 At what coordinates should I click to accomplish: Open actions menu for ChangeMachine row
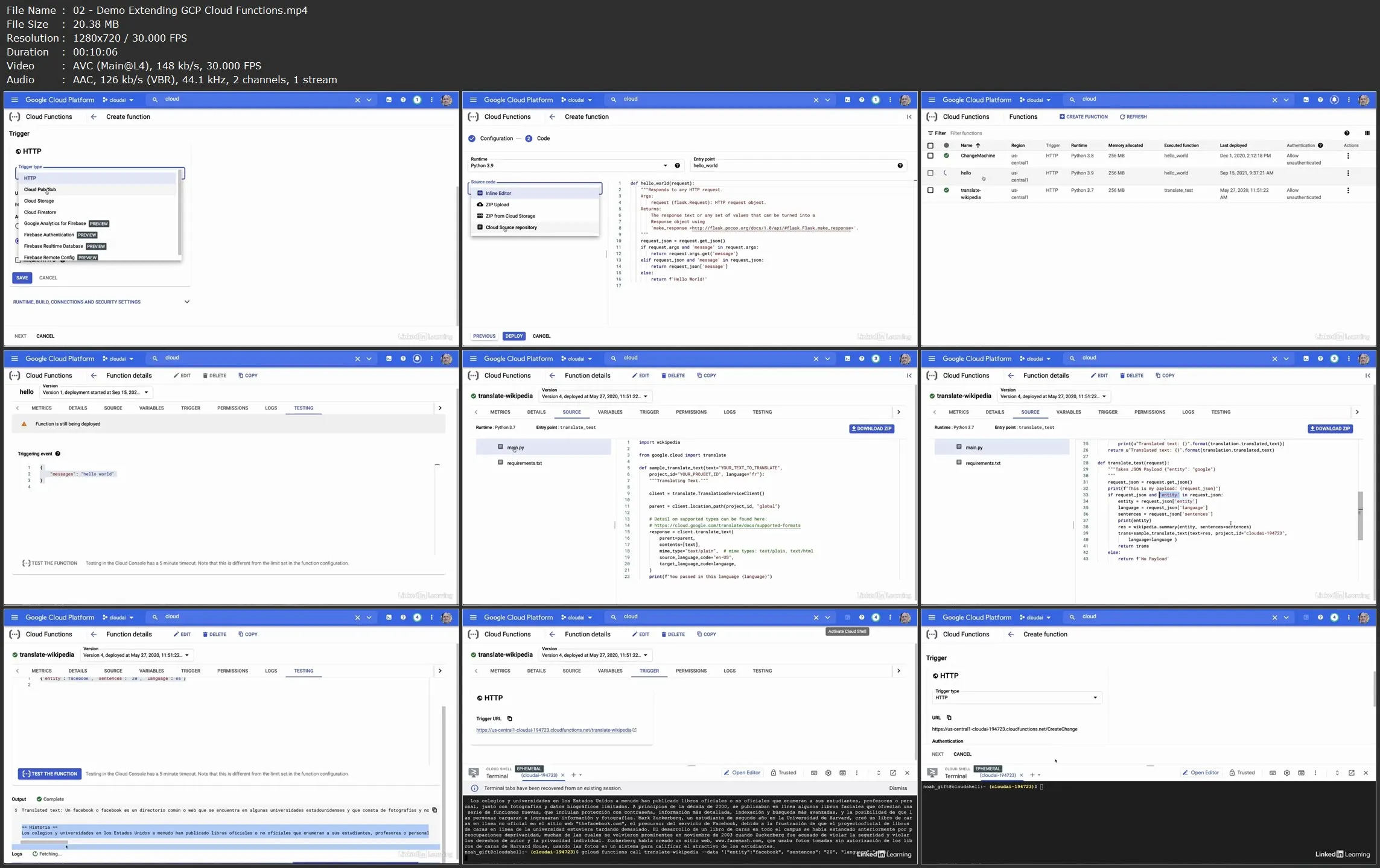coord(1348,156)
